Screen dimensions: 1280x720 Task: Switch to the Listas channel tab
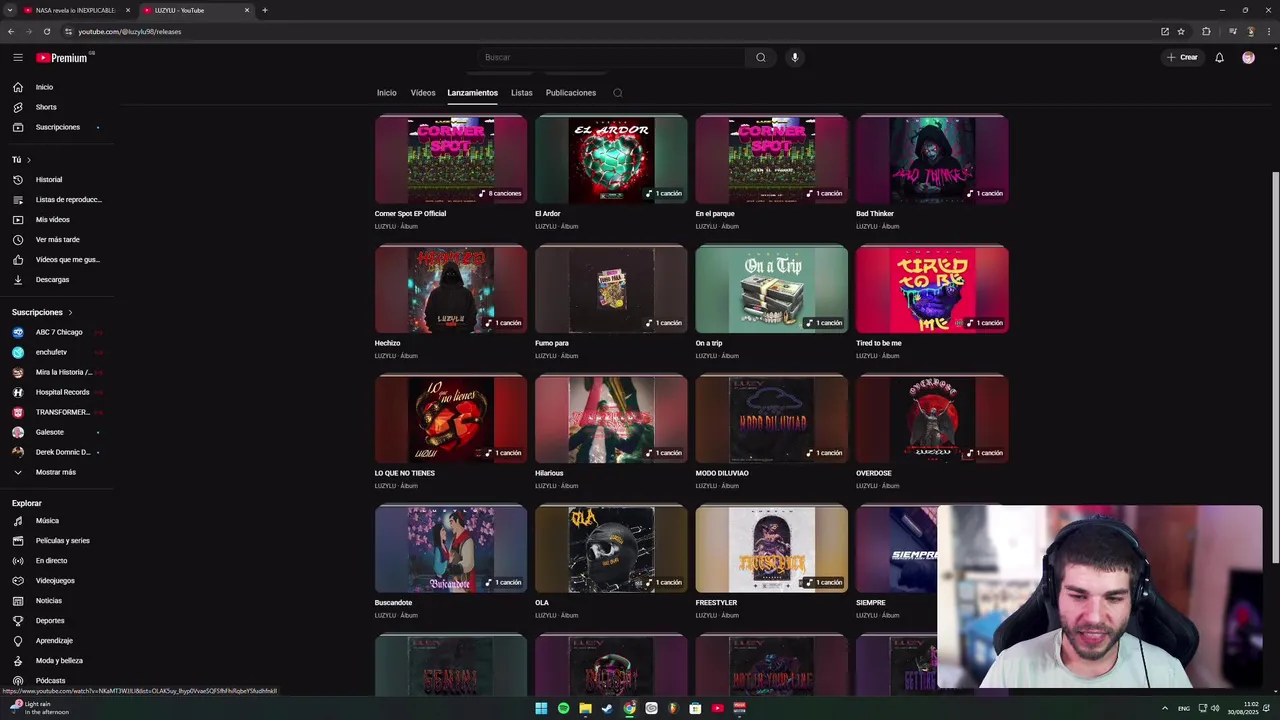522,93
